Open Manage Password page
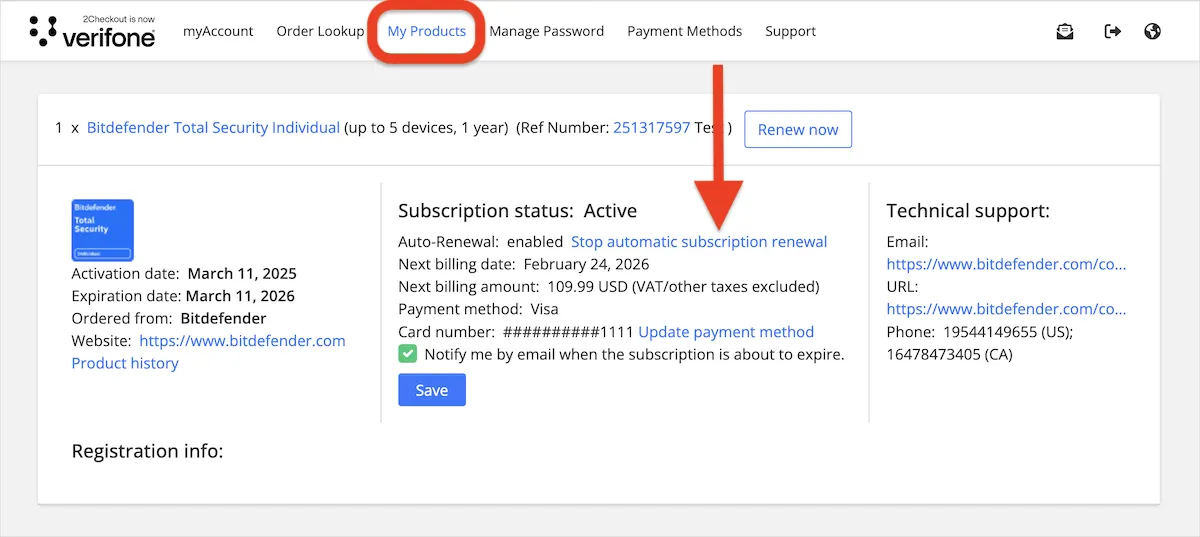Image resolution: width=1200 pixels, height=537 pixels. pyautogui.click(x=546, y=31)
